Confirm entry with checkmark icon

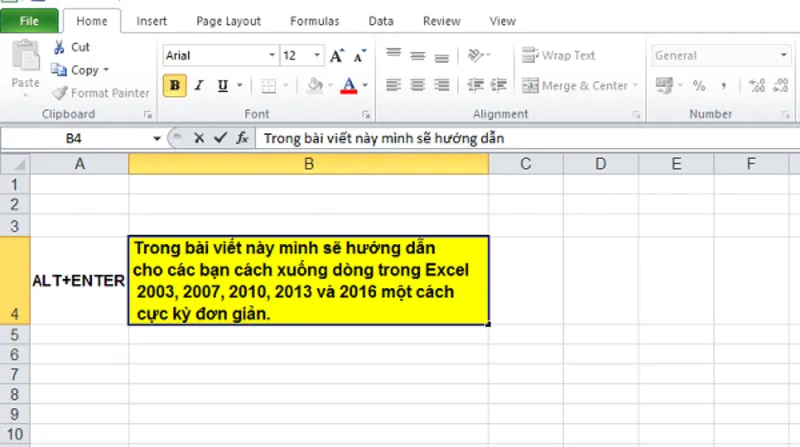tap(220, 138)
